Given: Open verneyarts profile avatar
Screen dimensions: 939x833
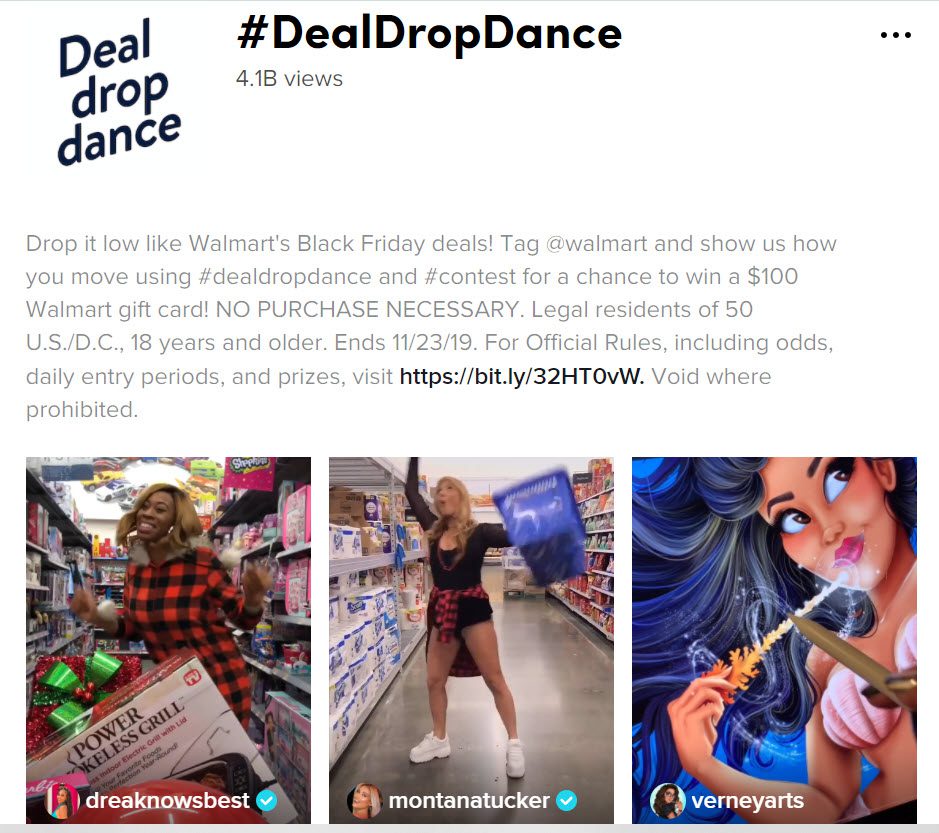Looking at the screenshot, I should (x=668, y=801).
